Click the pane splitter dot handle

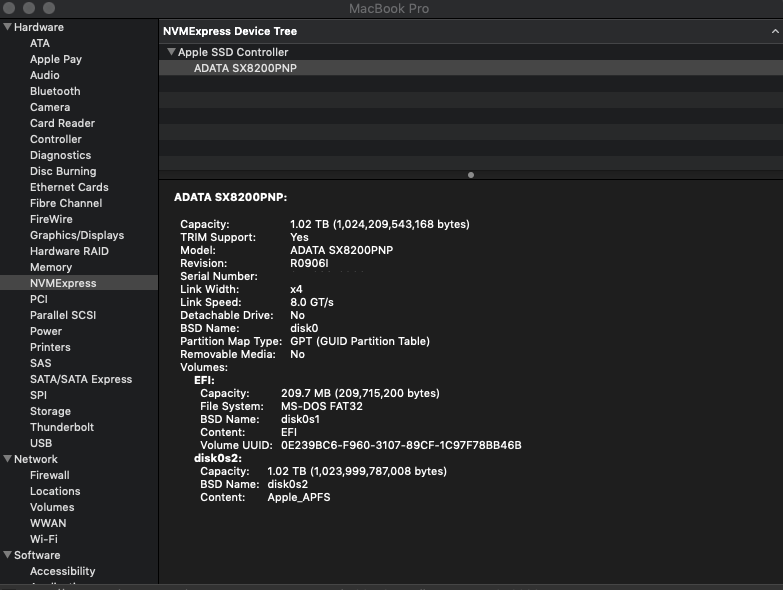click(470, 175)
